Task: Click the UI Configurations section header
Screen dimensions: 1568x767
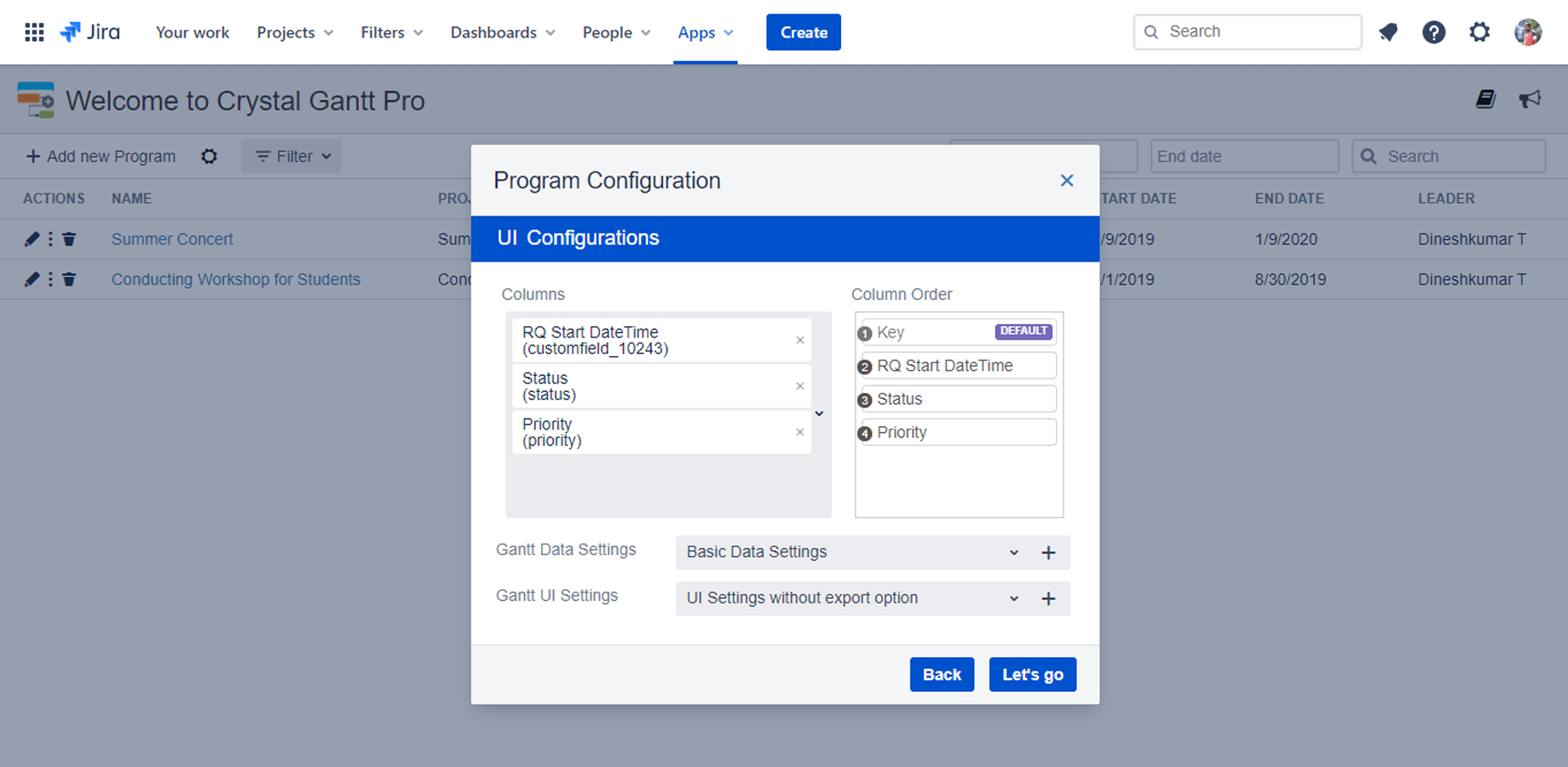Action: point(785,239)
